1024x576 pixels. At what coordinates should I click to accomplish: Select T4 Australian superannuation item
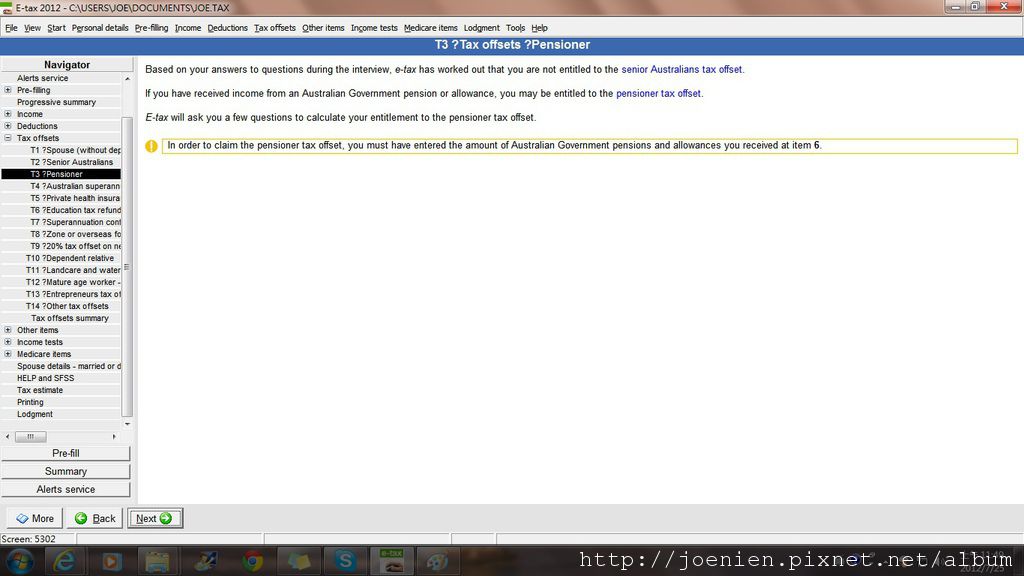[x=75, y=186]
